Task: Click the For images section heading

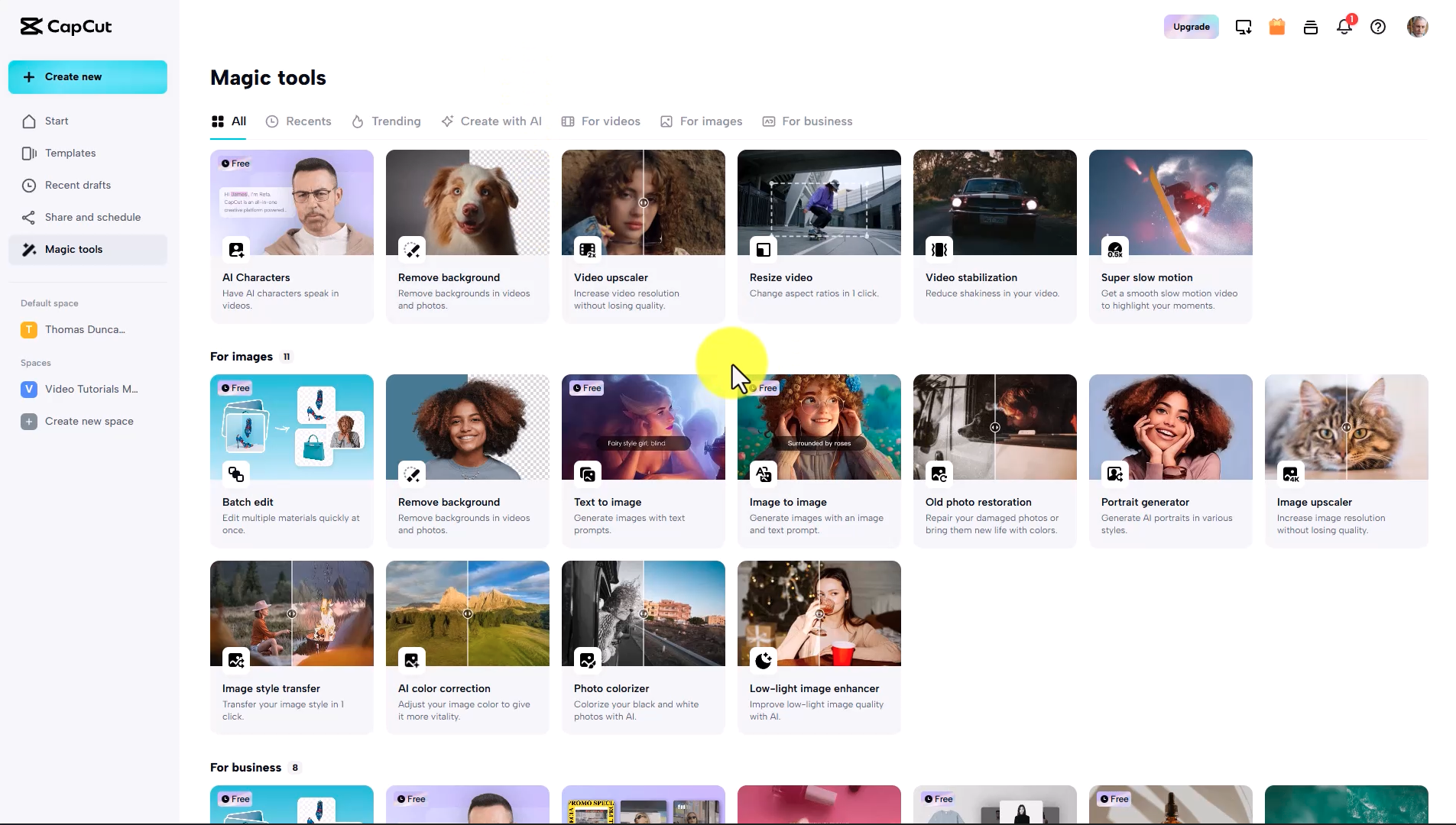Action: [x=242, y=357]
